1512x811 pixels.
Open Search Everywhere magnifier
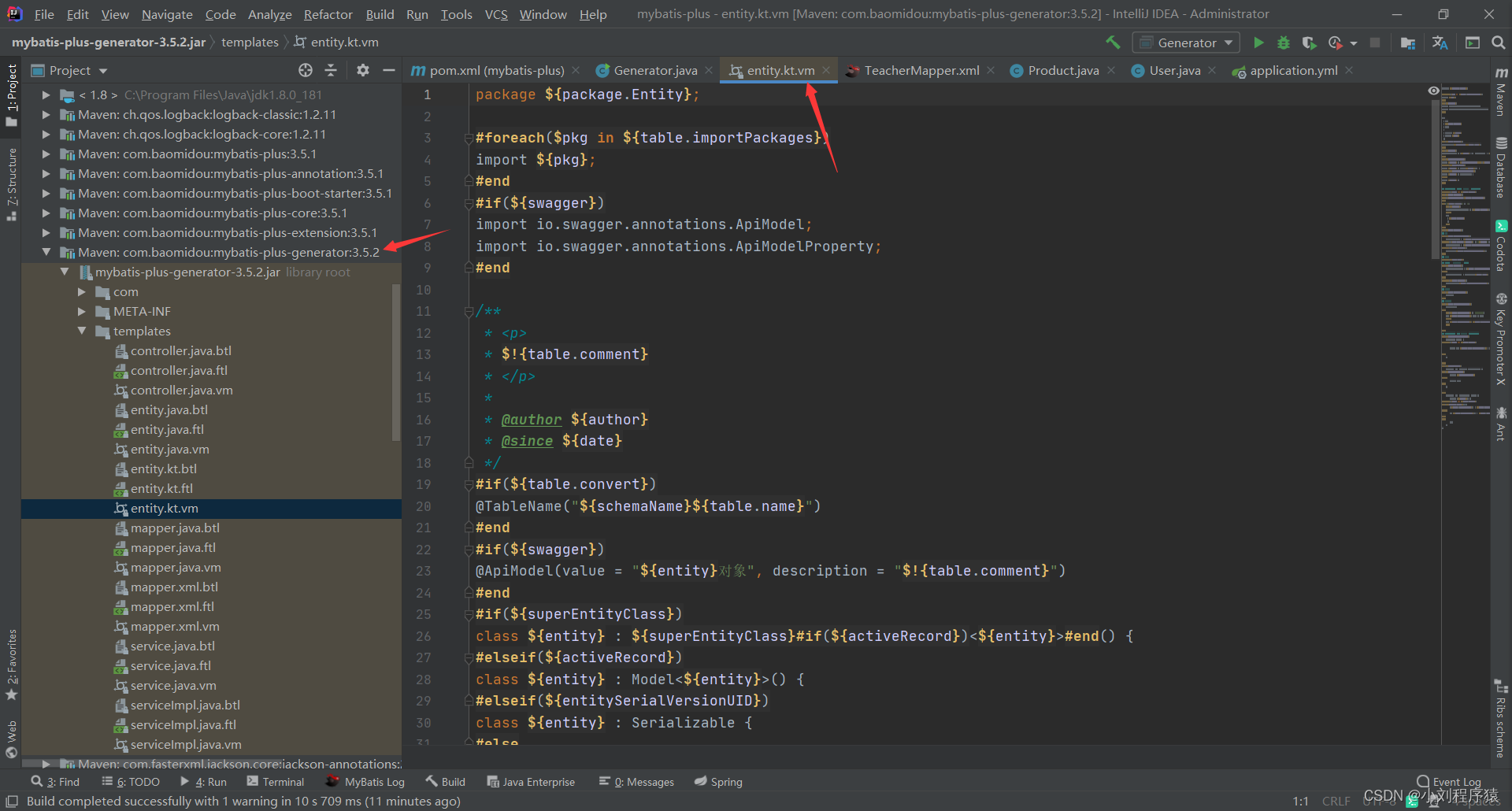click(1499, 43)
